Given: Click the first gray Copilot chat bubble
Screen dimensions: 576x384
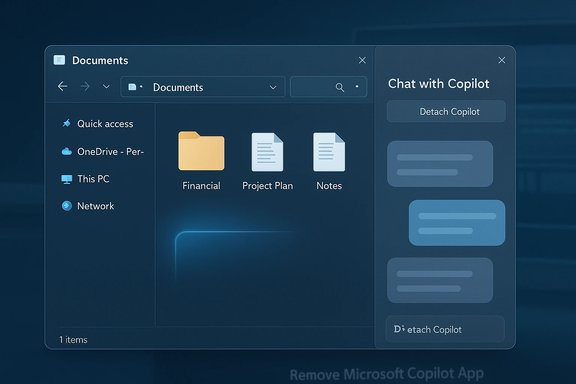Looking at the screenshot, I should point(440,164).
